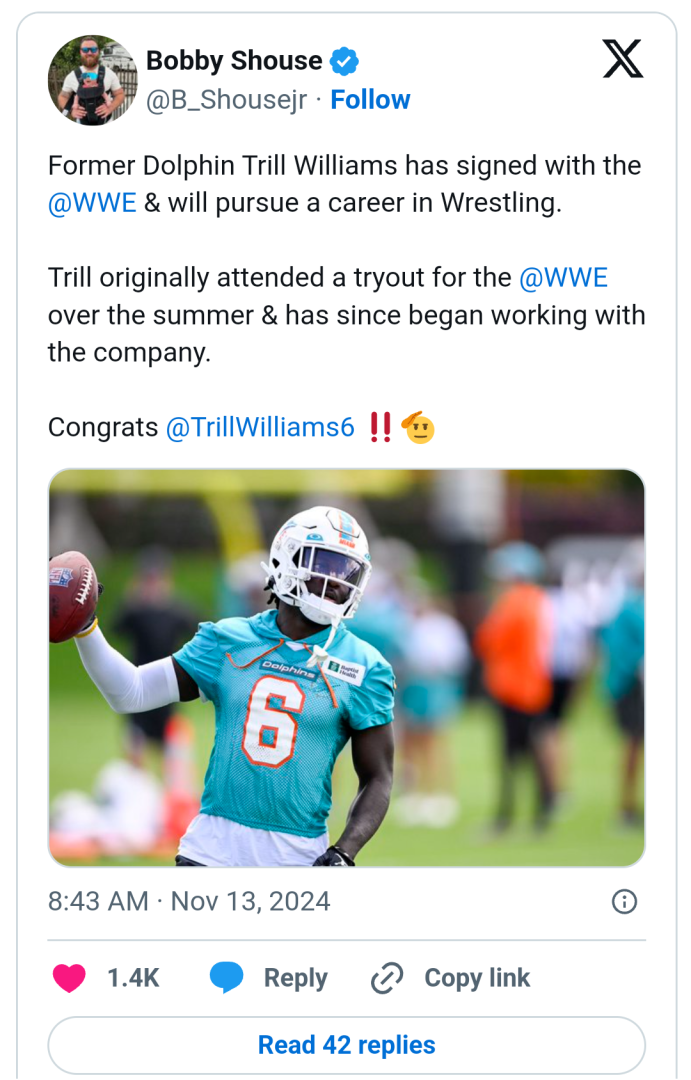Open the info circle icon
This screenshot has width=691, height=1080.
pyautogui.click(x=624, y=902)
